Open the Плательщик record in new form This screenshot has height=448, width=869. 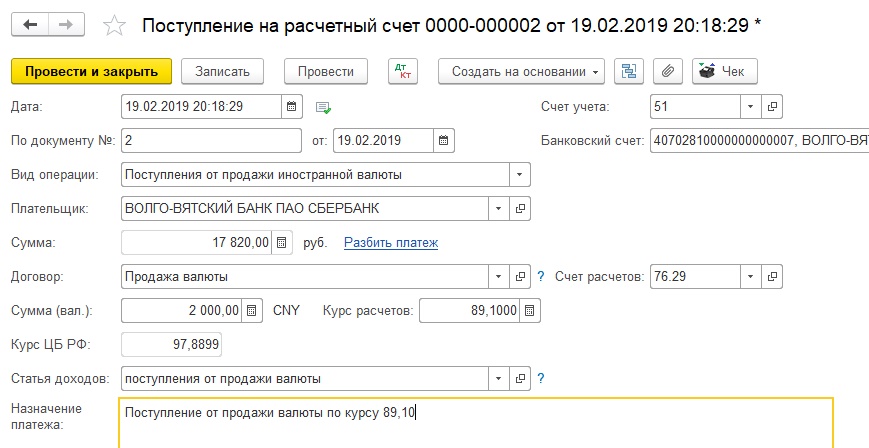[520, 208]
